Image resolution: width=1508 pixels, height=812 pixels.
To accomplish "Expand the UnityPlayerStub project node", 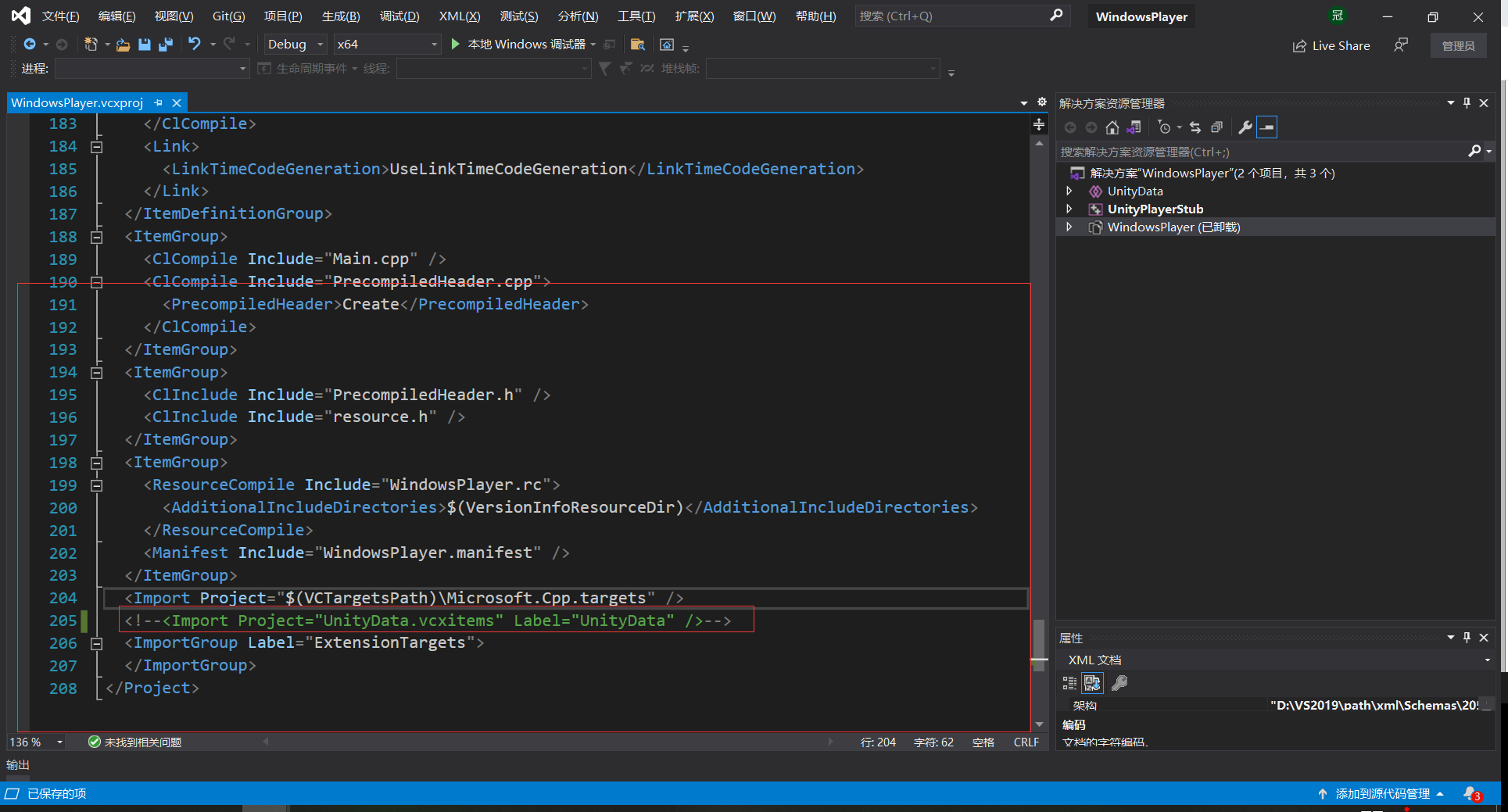I will pyautogui.click(x=1069, y=209).
